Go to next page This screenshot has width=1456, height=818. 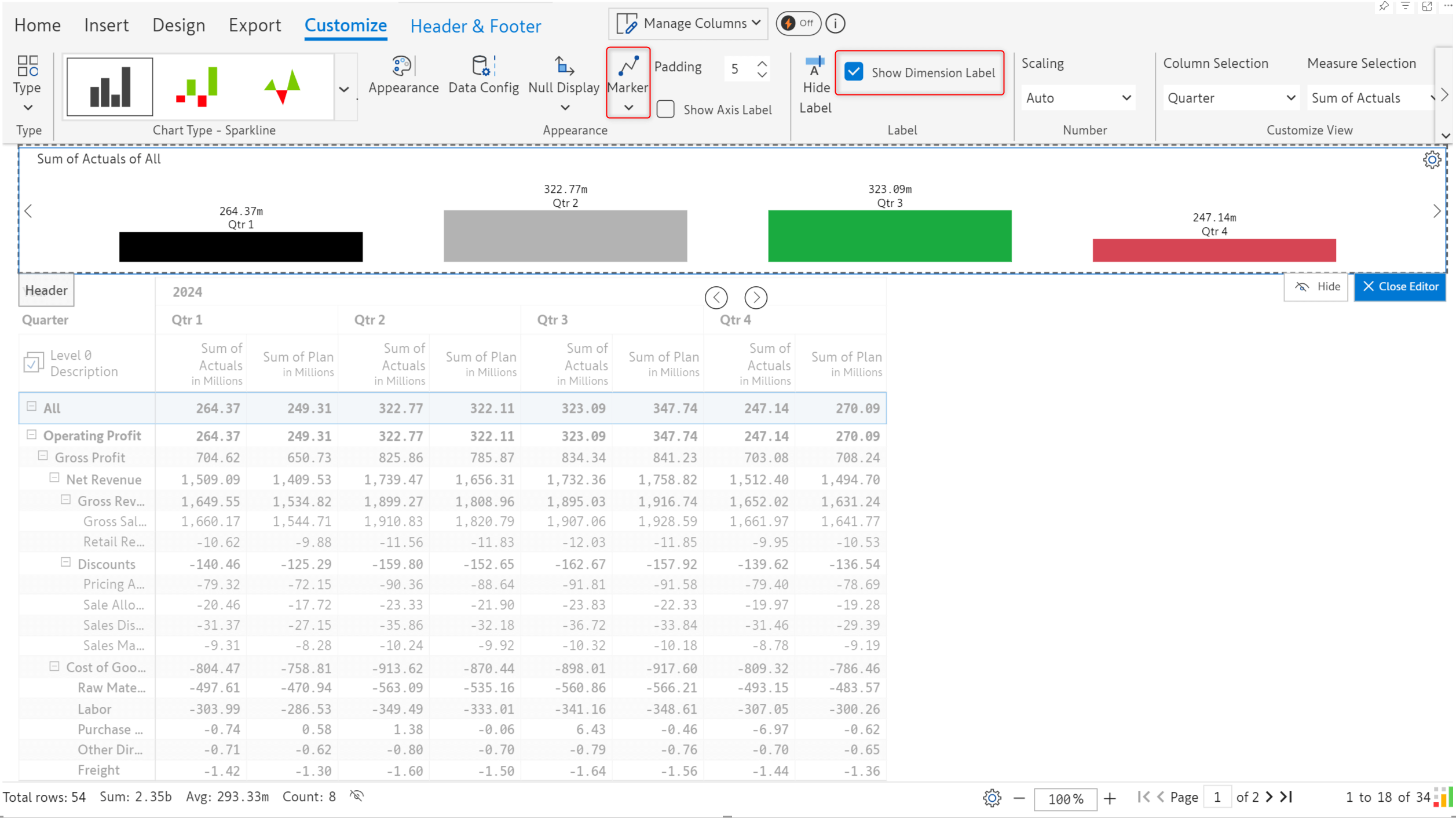(x=1269, y=797)
